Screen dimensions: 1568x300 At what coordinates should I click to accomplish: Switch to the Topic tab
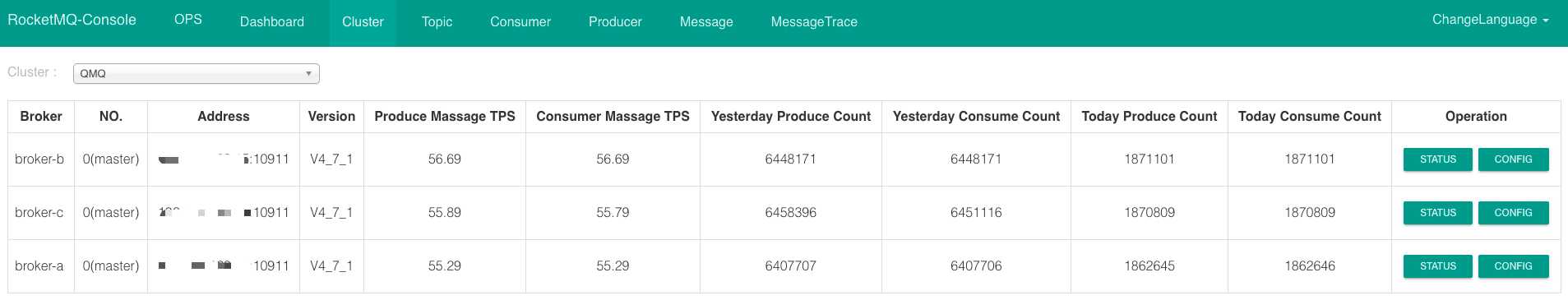(x=437, y=22)
